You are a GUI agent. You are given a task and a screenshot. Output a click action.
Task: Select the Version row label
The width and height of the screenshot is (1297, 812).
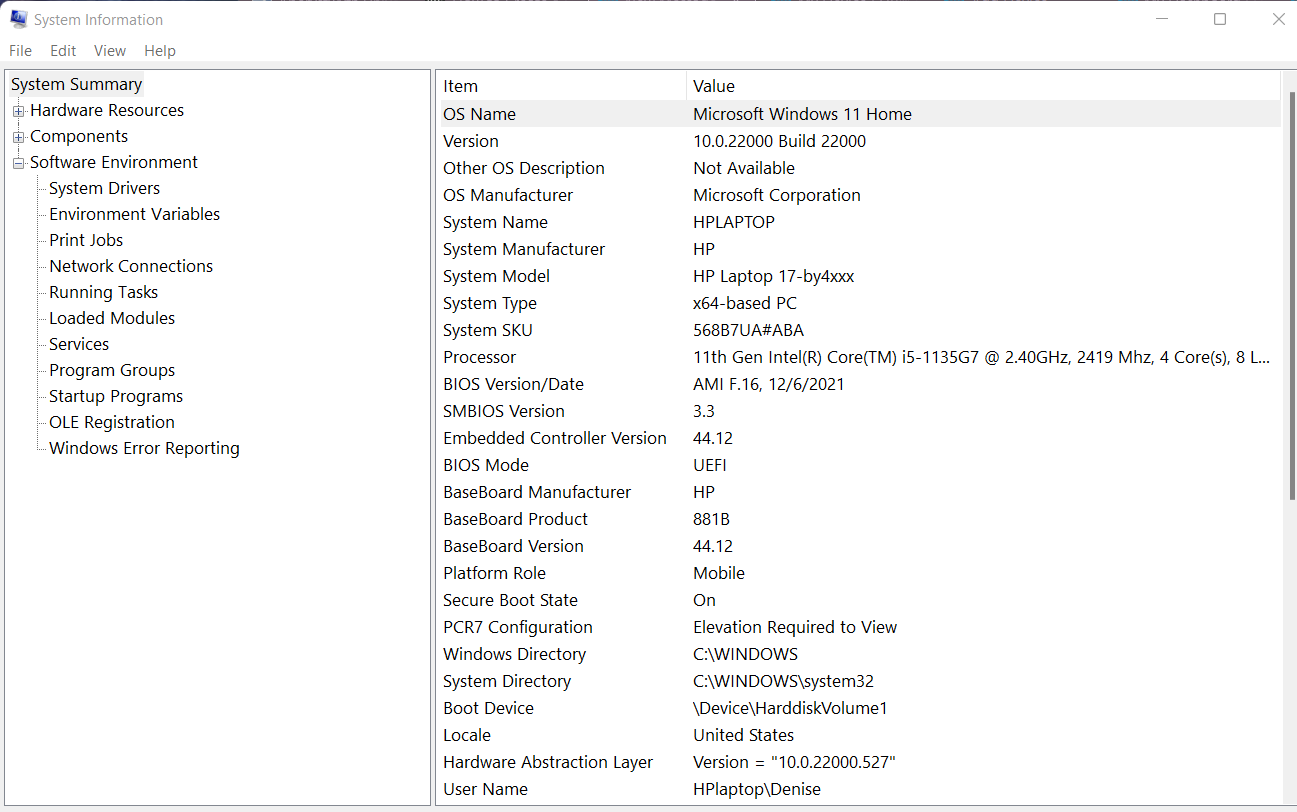point(471,141)
